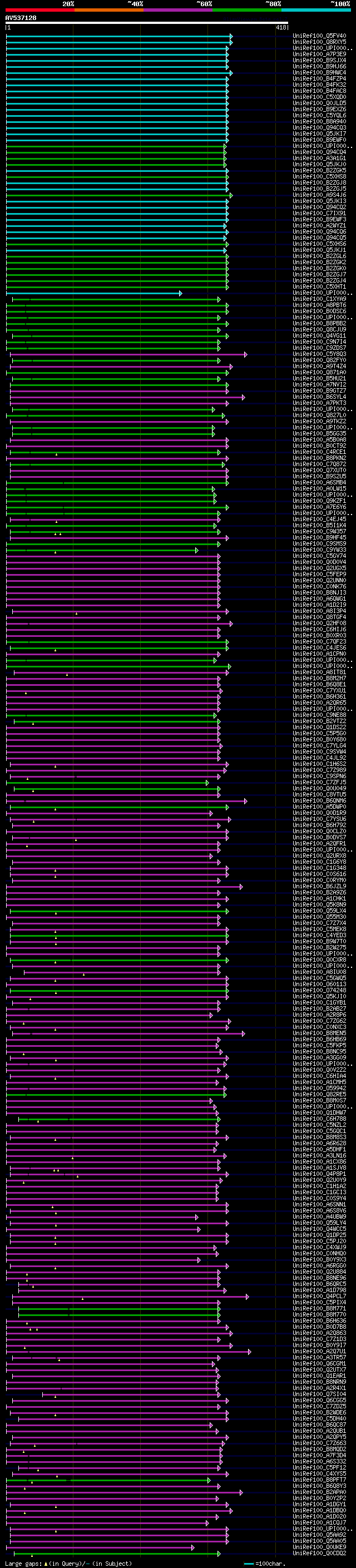Select label UniRef100_C1XYA9
356x1568 pixels.
point(319,299)
